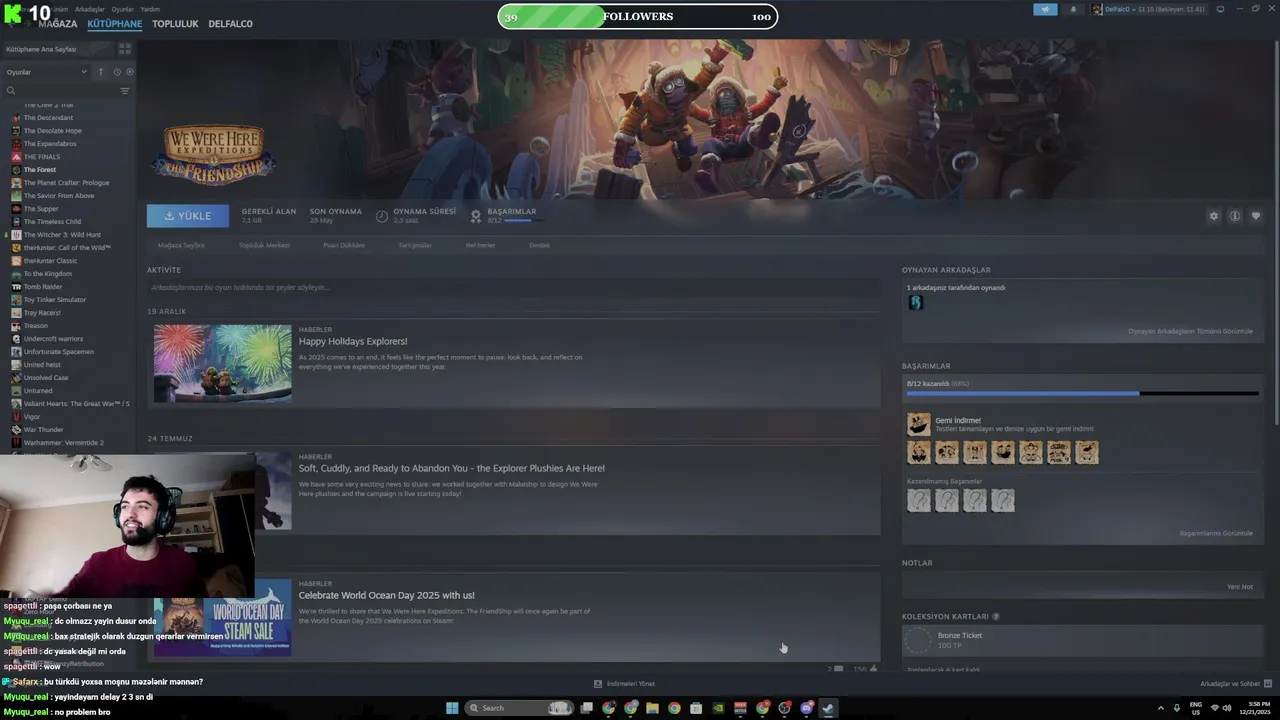Open İndirmeleri Yönet downloads manager
The image size is (1280, 720).
tap(625, 684)
